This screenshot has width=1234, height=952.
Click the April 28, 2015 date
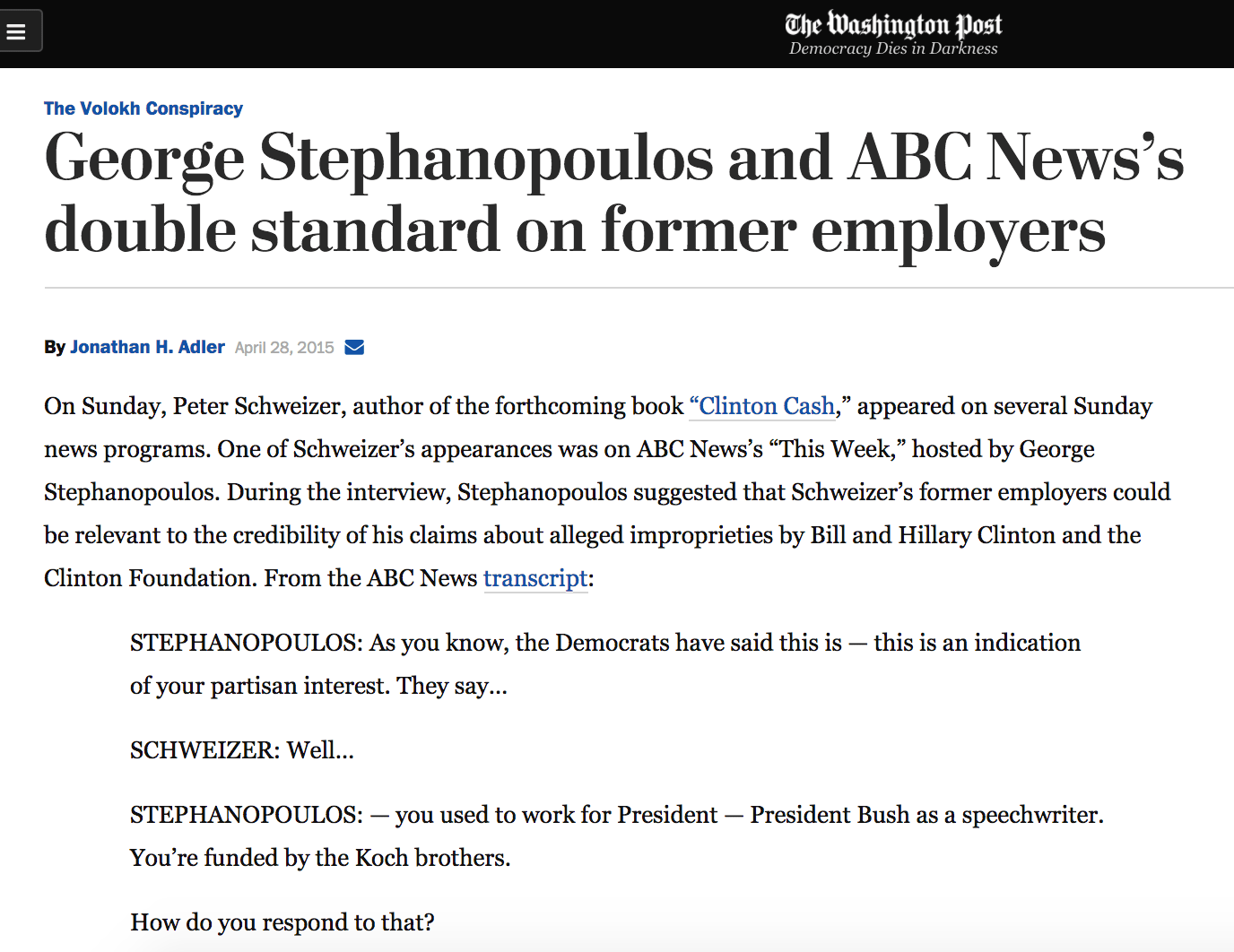[284, 348]
